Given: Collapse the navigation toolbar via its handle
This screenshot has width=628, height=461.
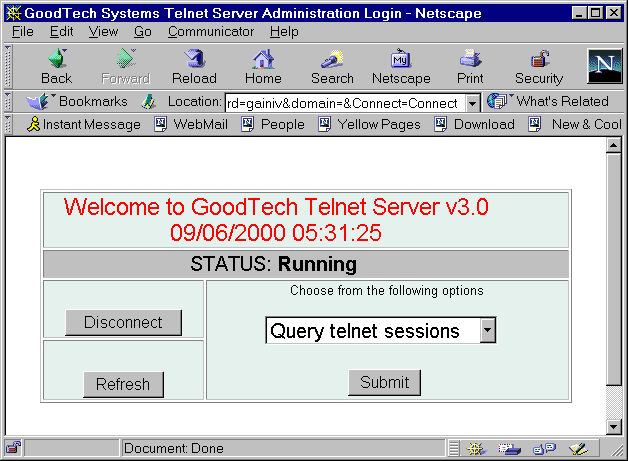Looking at the screenshot, I should tap(8, 66).
